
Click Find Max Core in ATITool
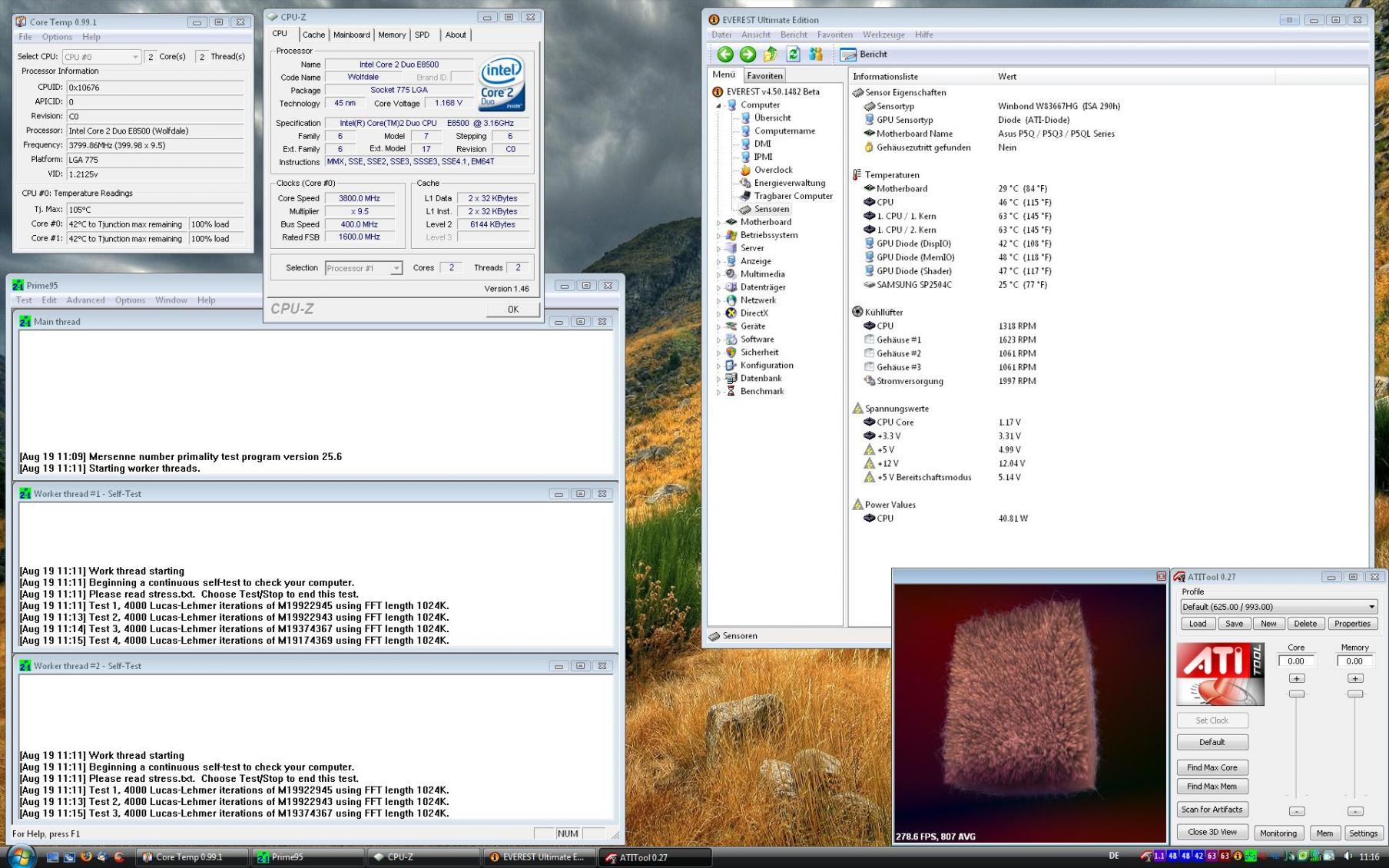pyautogui.click(x=1212, y=767)
